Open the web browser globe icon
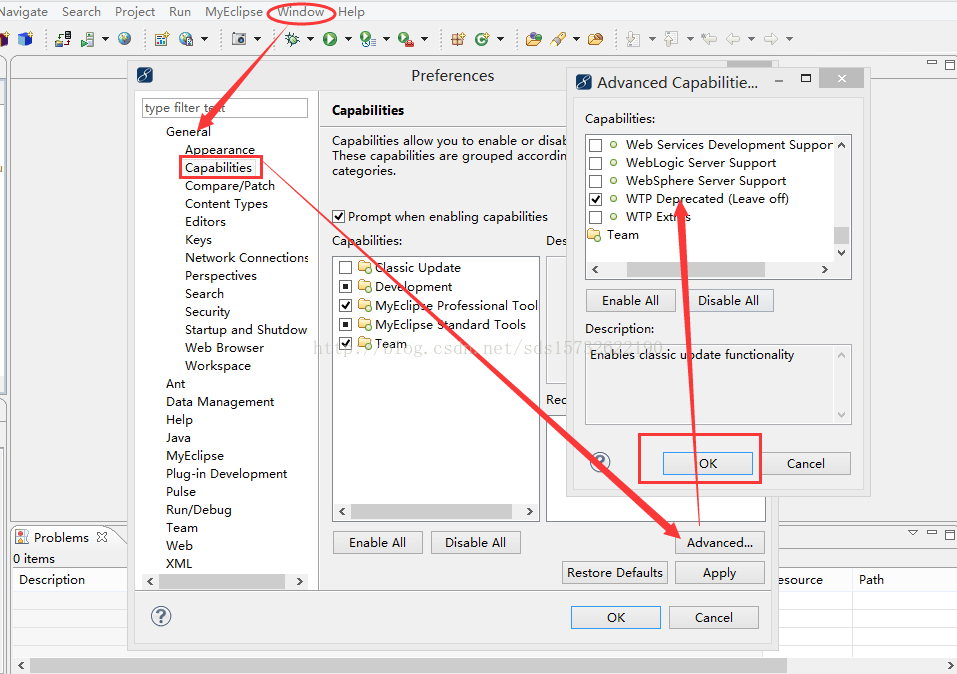 (x=125, y=39)
